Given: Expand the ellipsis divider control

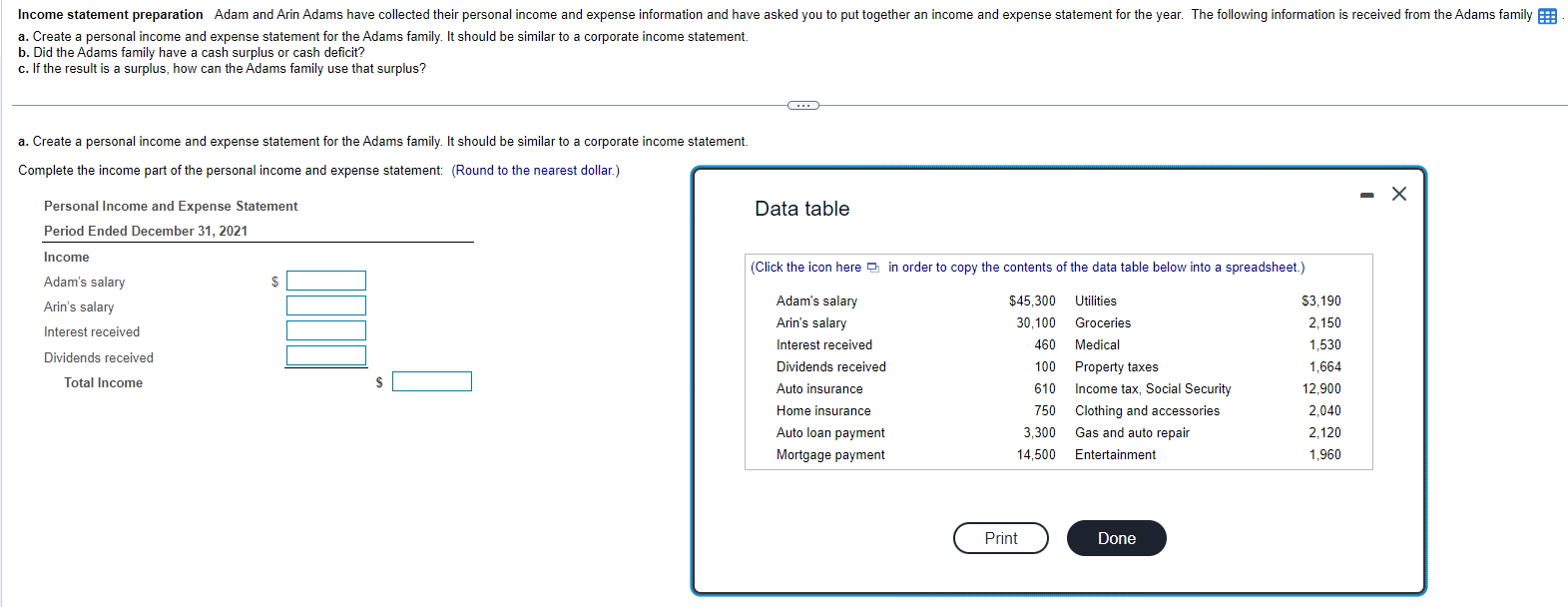Looking at the screenshot, I should pos(801,104).
